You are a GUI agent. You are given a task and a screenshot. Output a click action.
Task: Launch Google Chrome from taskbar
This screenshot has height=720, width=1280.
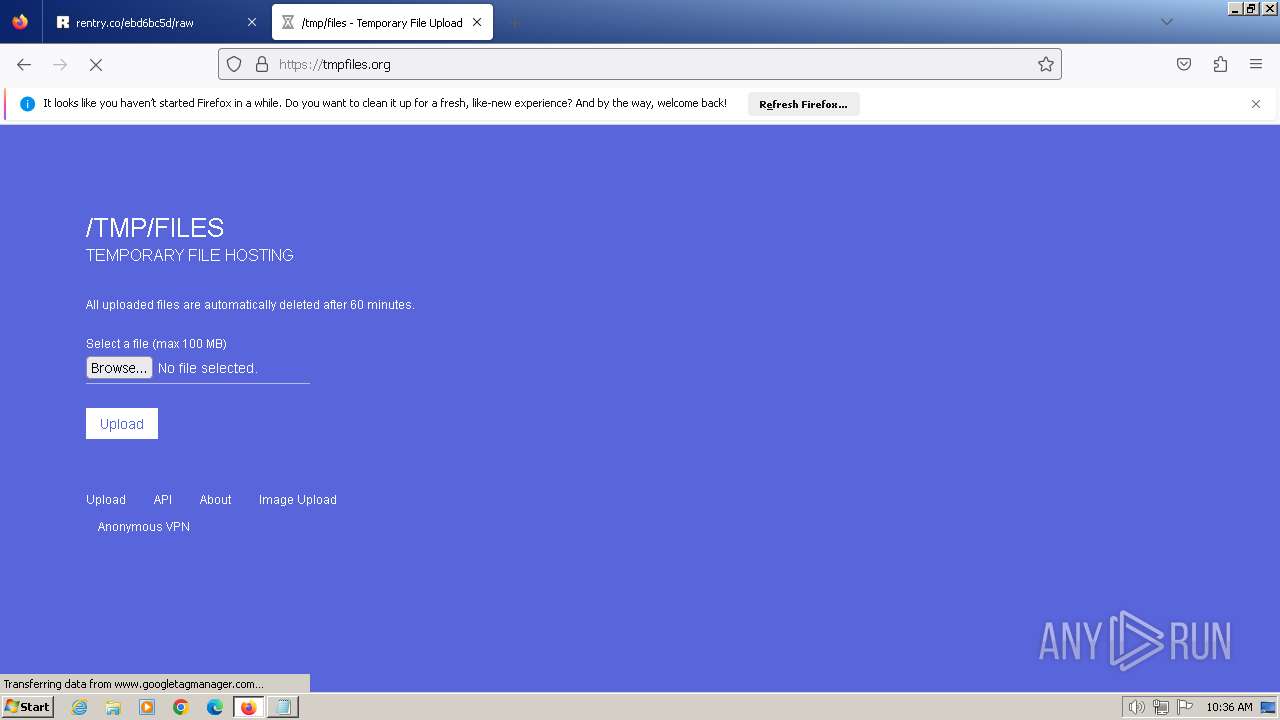point(181,707)
